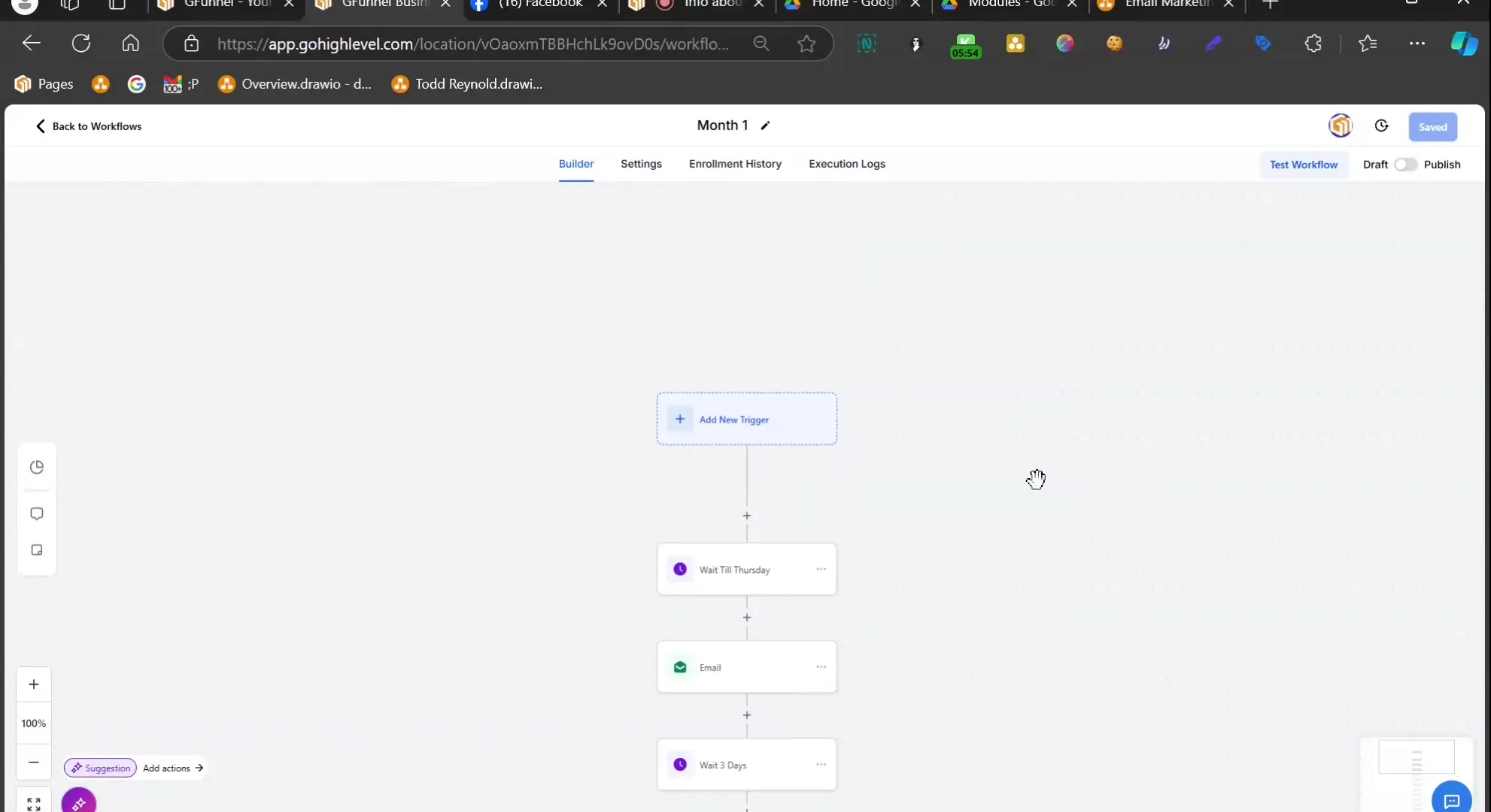1491x812 pixels.
Task: Bookmark this page with star icon
Action: point(806,44)
